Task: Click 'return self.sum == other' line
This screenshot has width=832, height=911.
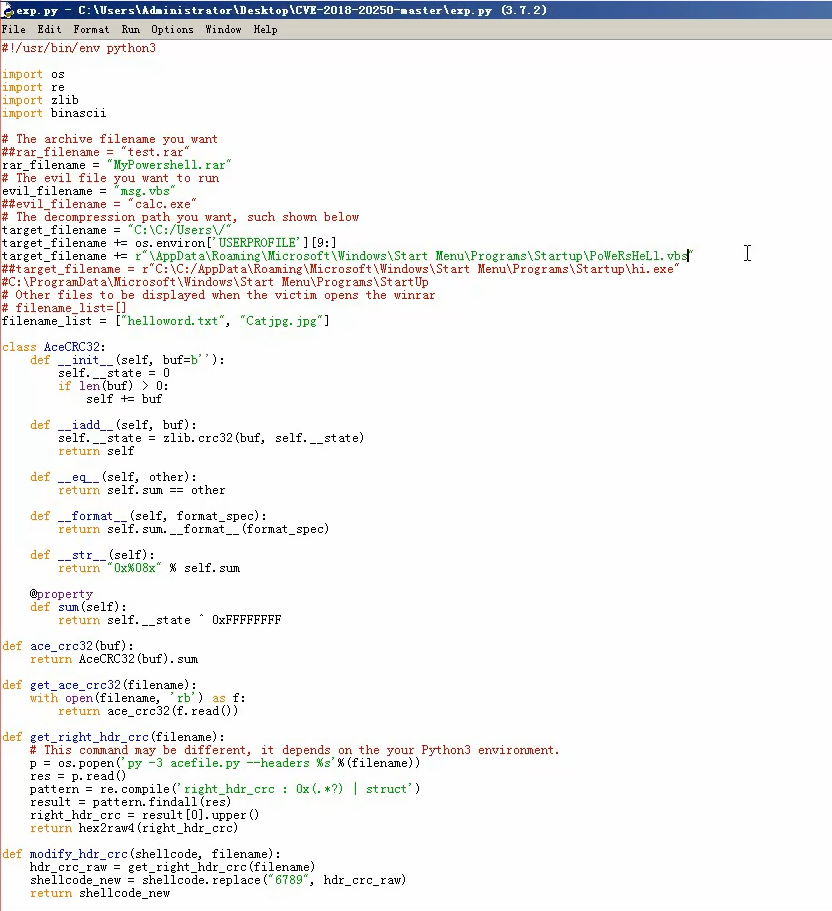Action: point(142,490)
